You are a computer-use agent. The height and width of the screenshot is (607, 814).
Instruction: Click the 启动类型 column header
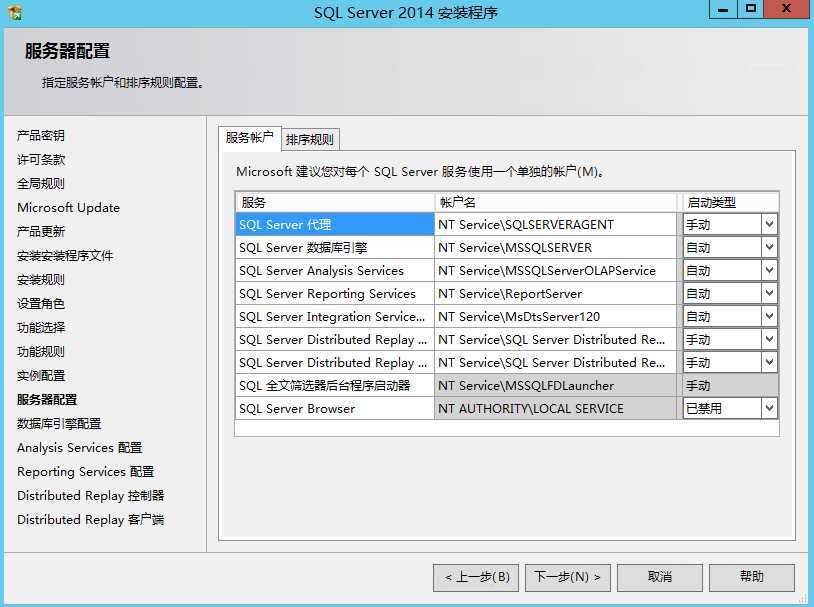click(730, 202)
